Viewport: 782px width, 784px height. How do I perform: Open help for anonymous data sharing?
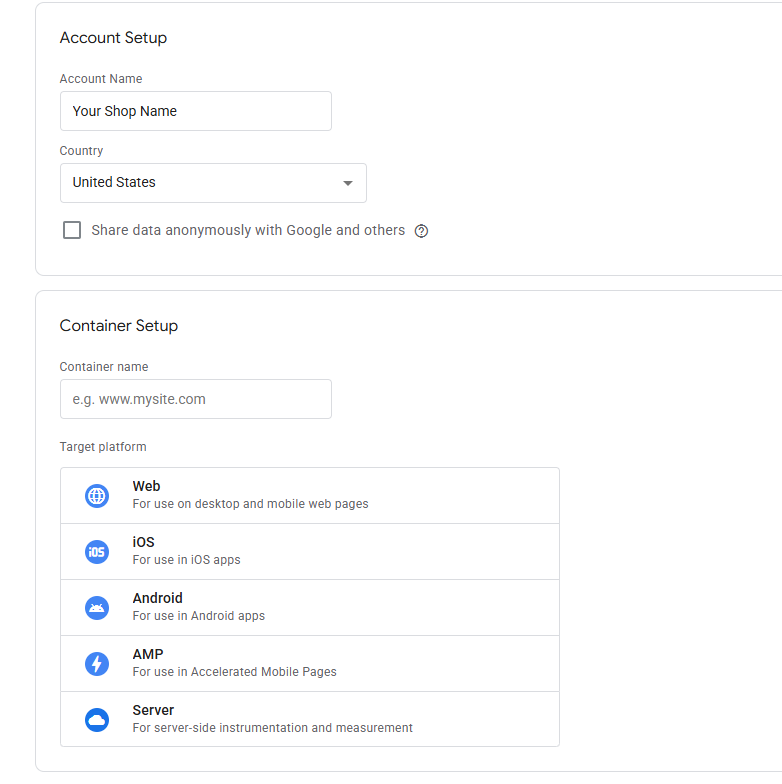[421, 231]
